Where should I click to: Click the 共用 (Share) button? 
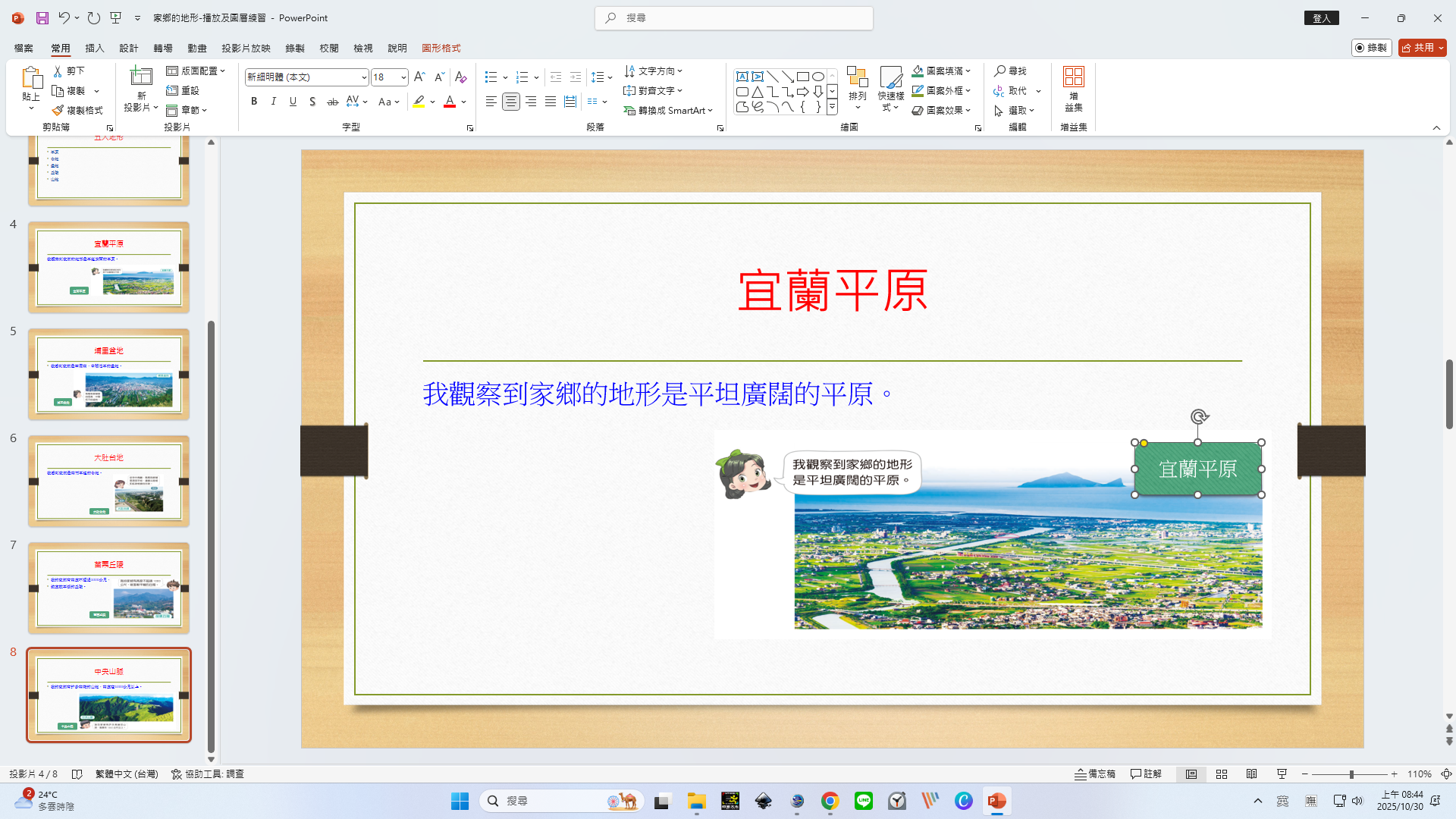[x=1418, y=48]
